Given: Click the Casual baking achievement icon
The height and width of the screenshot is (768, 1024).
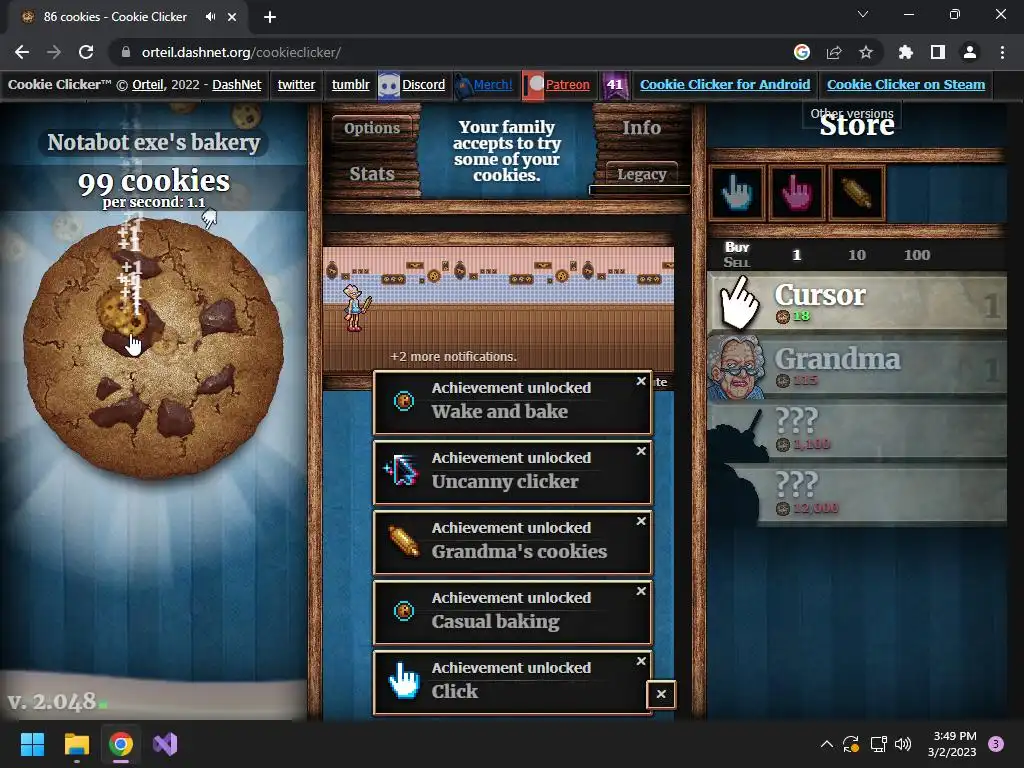Looking at the screenshot, I should pos(404,611).
